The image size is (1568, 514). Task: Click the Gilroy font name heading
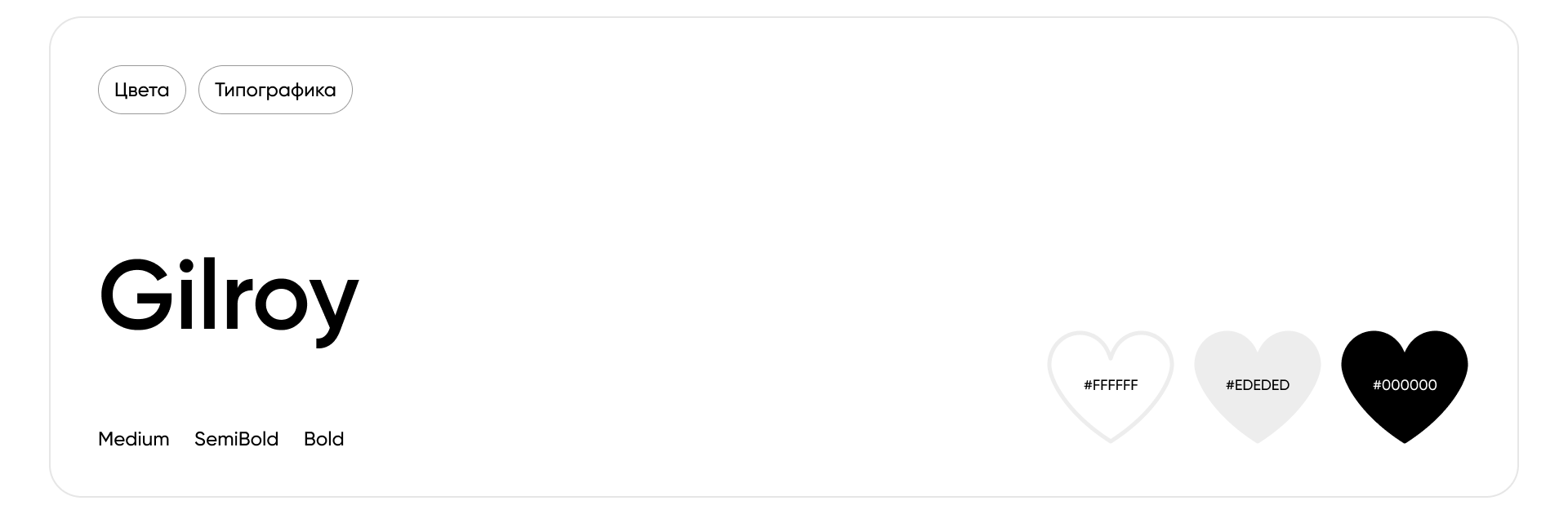[229, 295]
